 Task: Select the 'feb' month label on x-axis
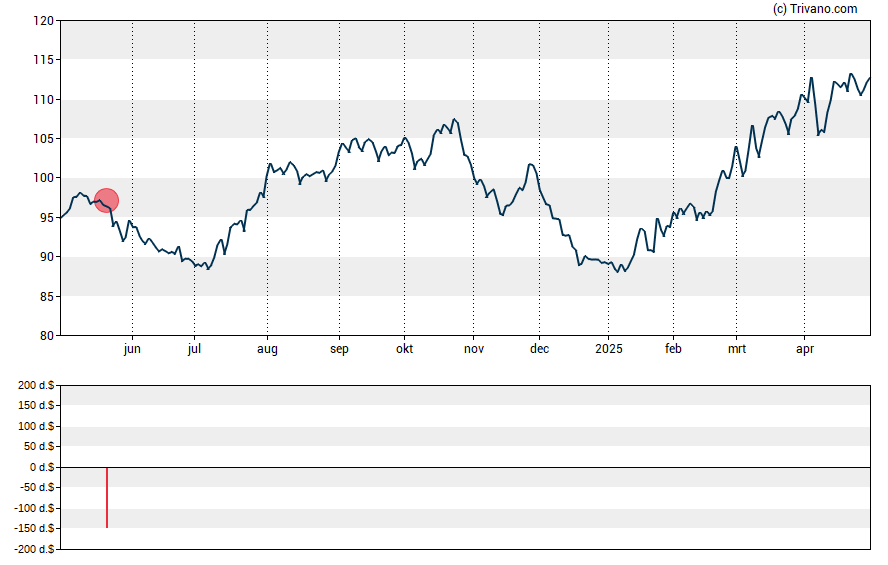click(673, 349)
